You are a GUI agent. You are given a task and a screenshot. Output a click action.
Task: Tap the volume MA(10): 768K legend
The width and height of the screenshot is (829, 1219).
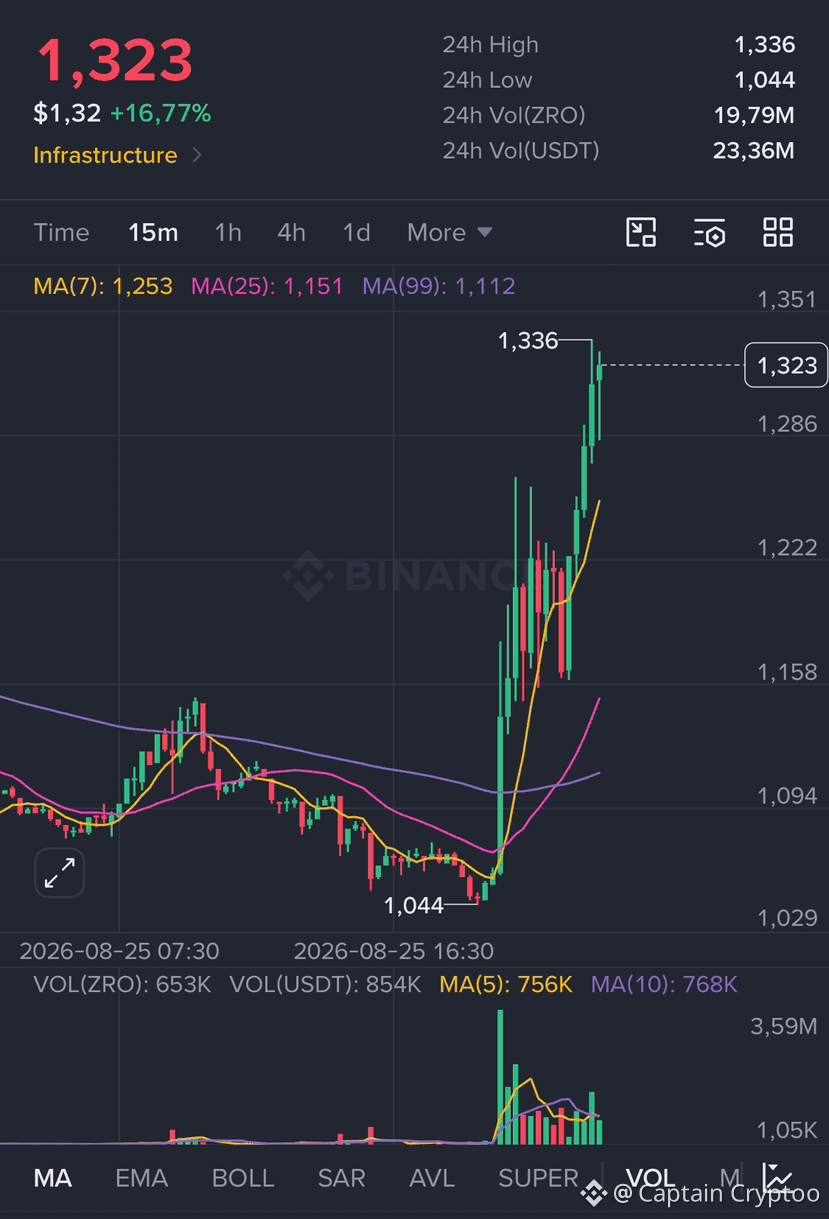664,985
